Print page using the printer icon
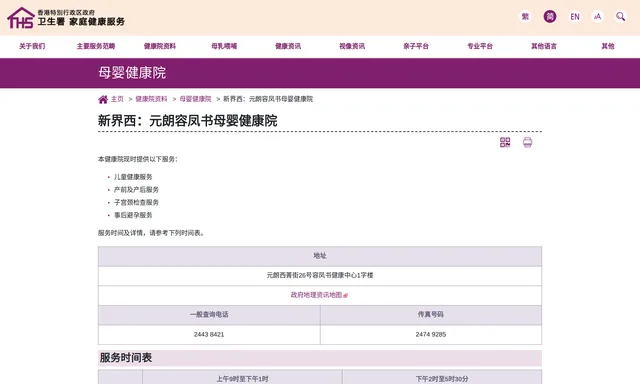Screen dimensions: 640x384 (x=527, y=142)
